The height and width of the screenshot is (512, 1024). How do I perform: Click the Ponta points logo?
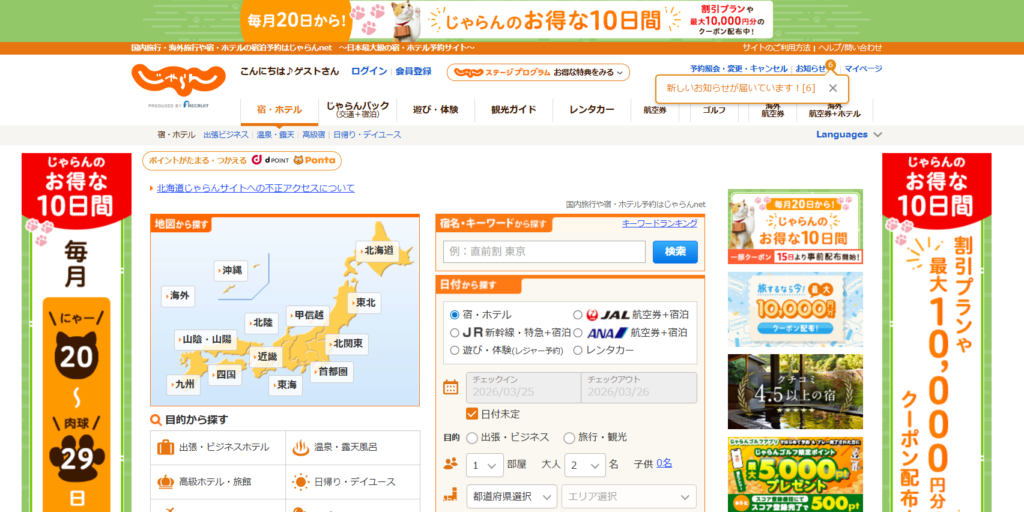click(316, 160)
